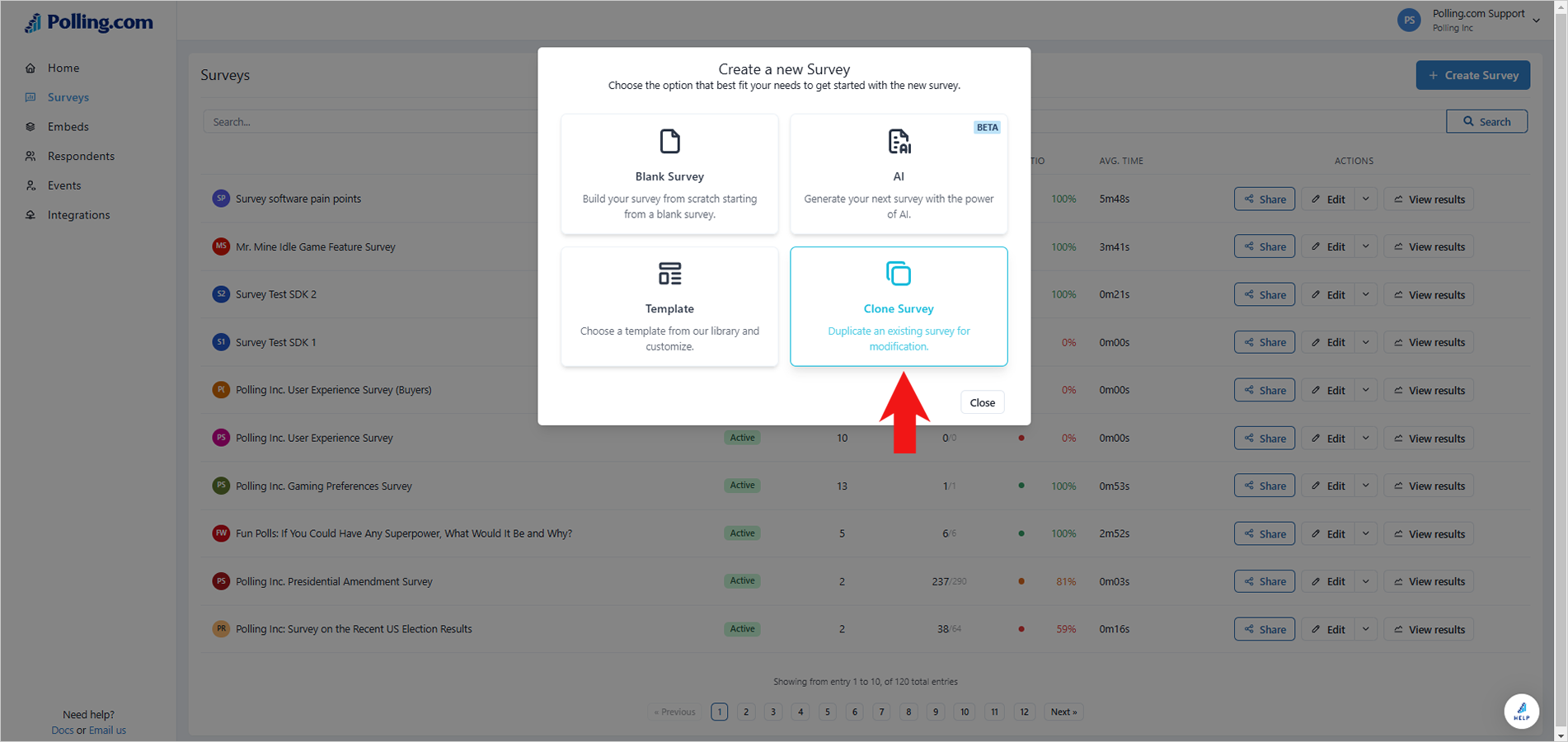The width and height of the screenshot is (1568, 742).
Task: Click the AI document icon
Action: click(x=899, y=141)
